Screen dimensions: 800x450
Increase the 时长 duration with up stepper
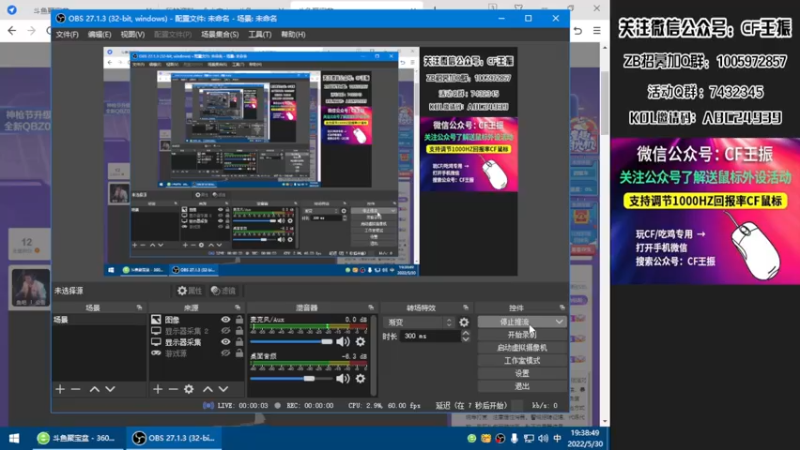pos(465,333)
